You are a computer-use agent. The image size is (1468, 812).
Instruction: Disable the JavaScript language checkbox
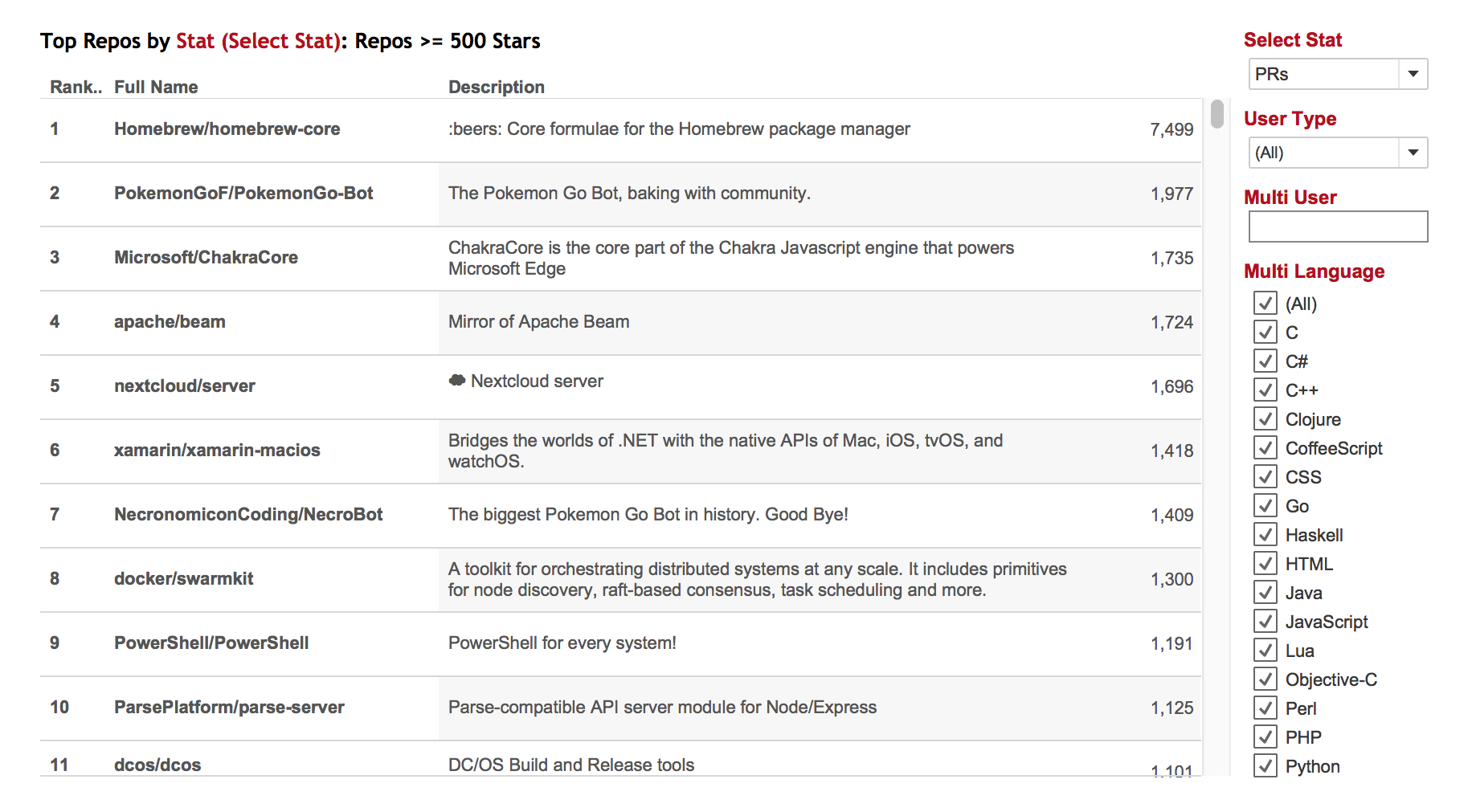pos(1266,622)
